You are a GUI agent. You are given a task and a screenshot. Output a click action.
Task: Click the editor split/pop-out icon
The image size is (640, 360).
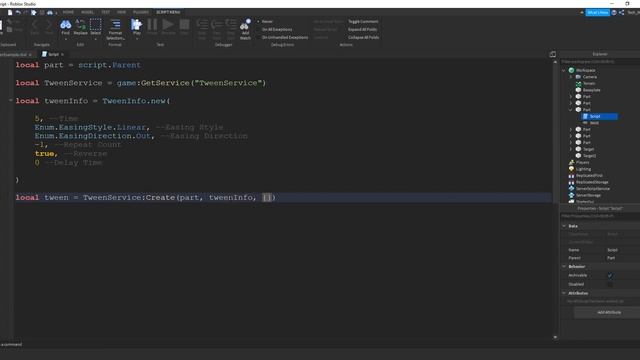pyautogui.click(x=553, y=54)
